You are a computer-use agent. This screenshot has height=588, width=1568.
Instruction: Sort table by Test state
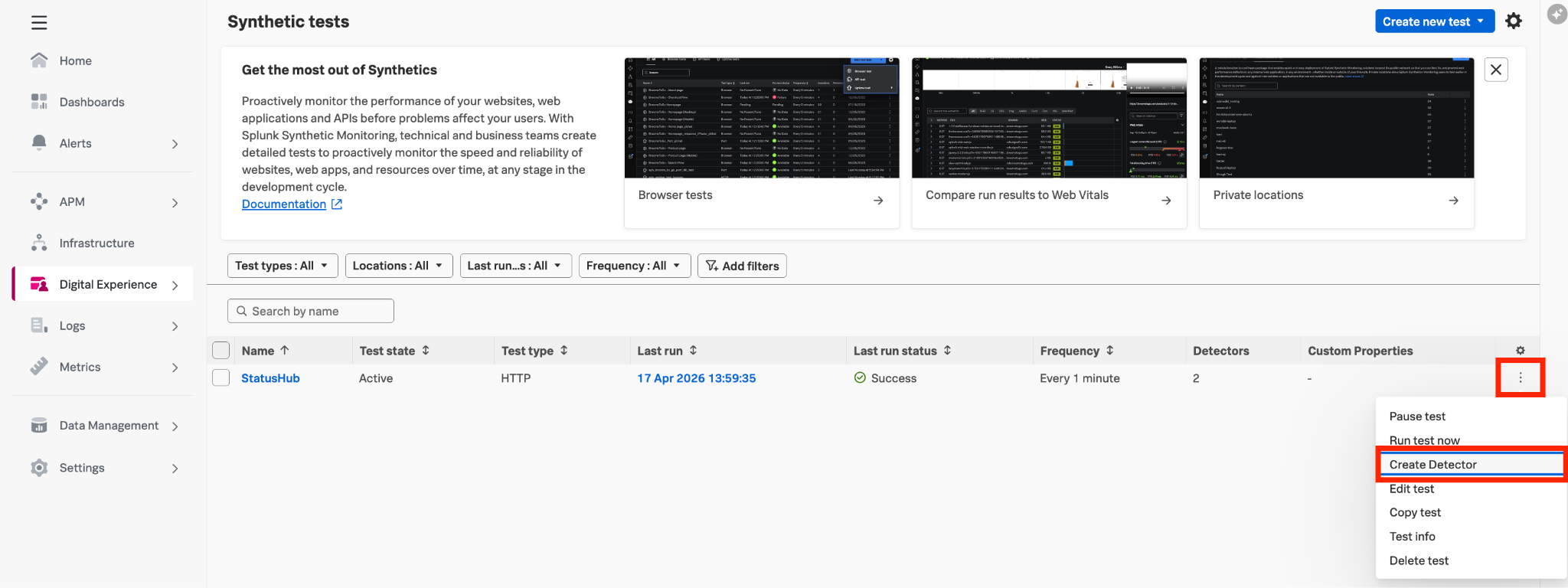click(x=426, y=350)
